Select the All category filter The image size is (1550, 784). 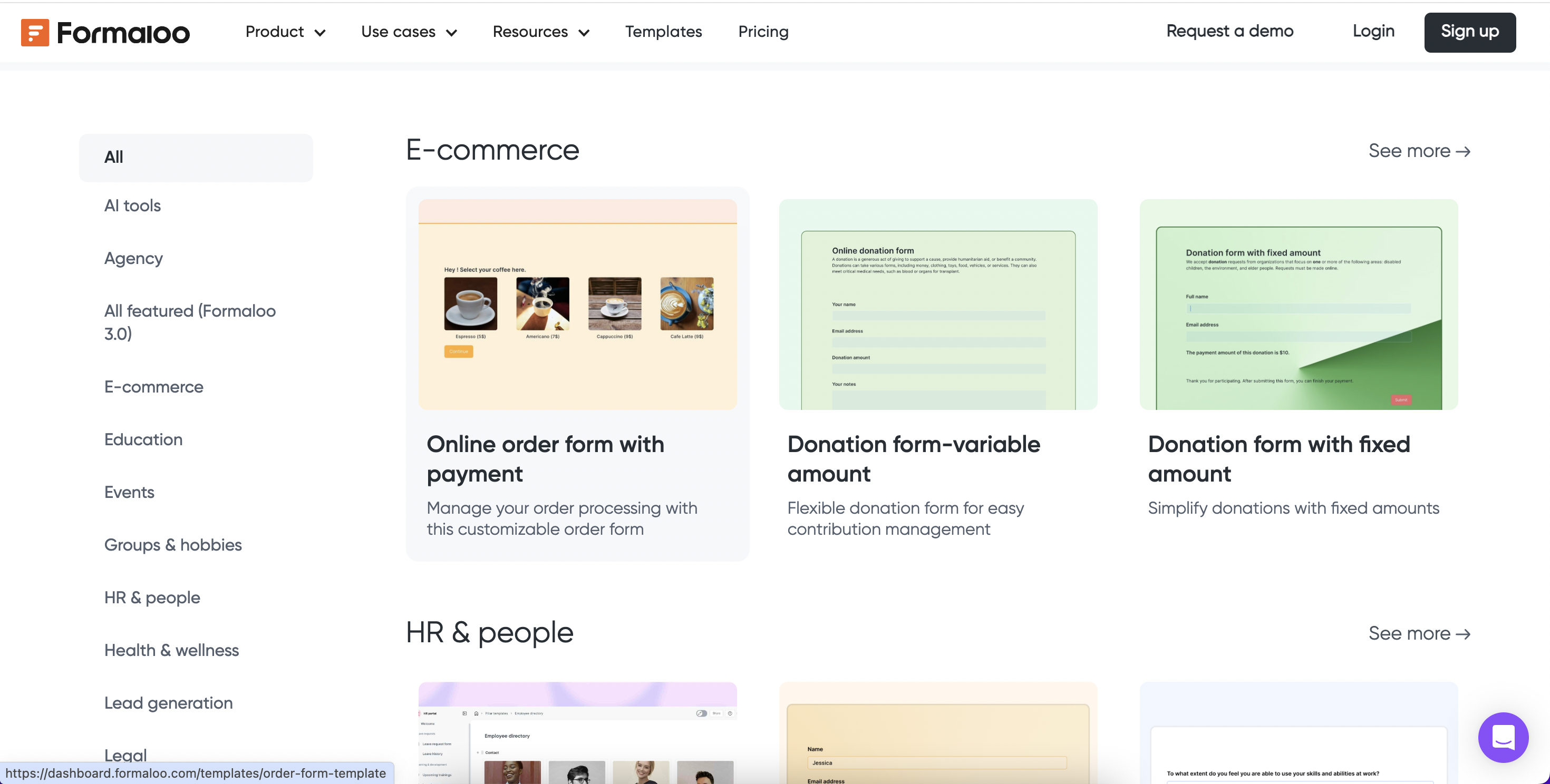[196, 158]
